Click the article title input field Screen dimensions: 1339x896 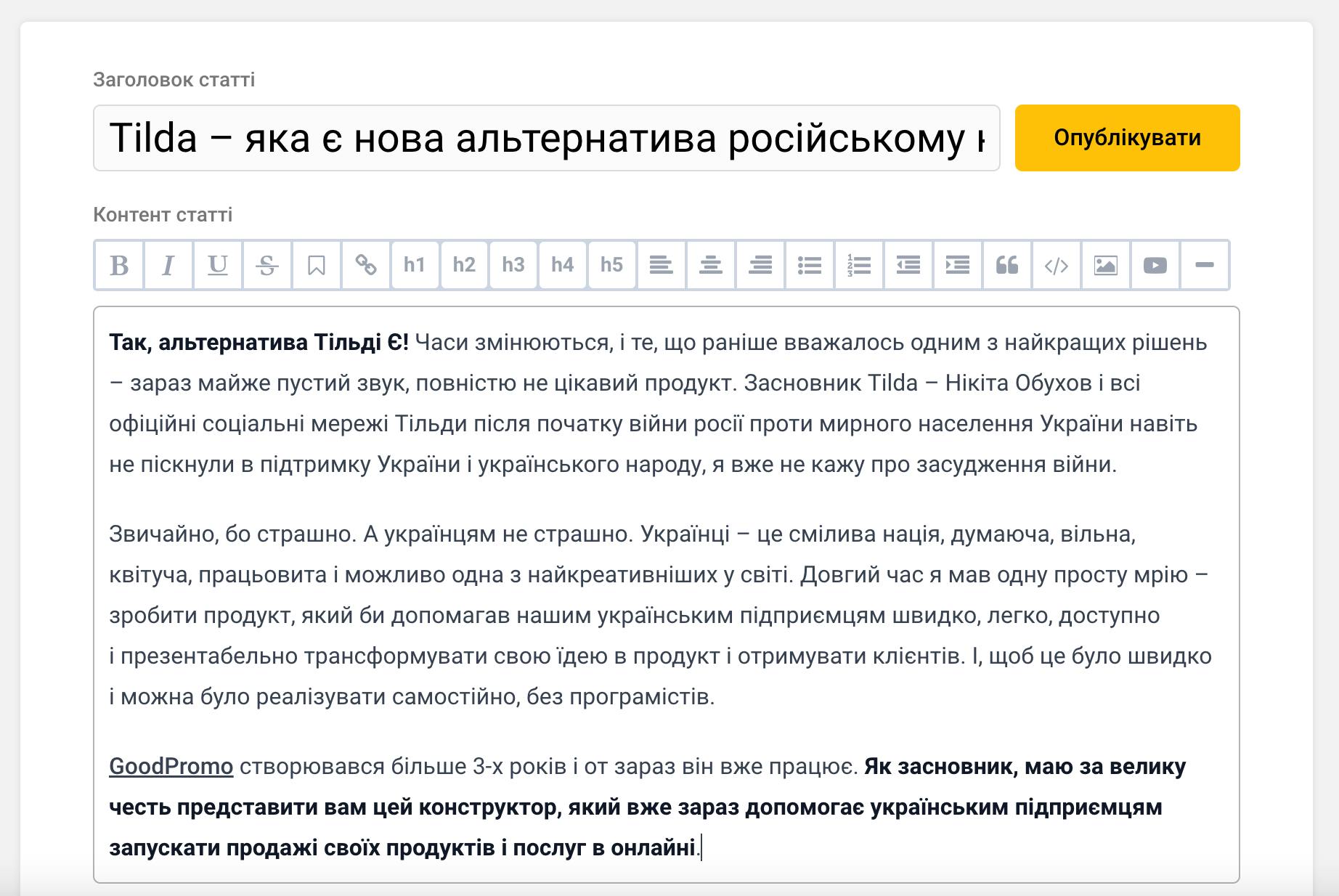coord(546,138)
